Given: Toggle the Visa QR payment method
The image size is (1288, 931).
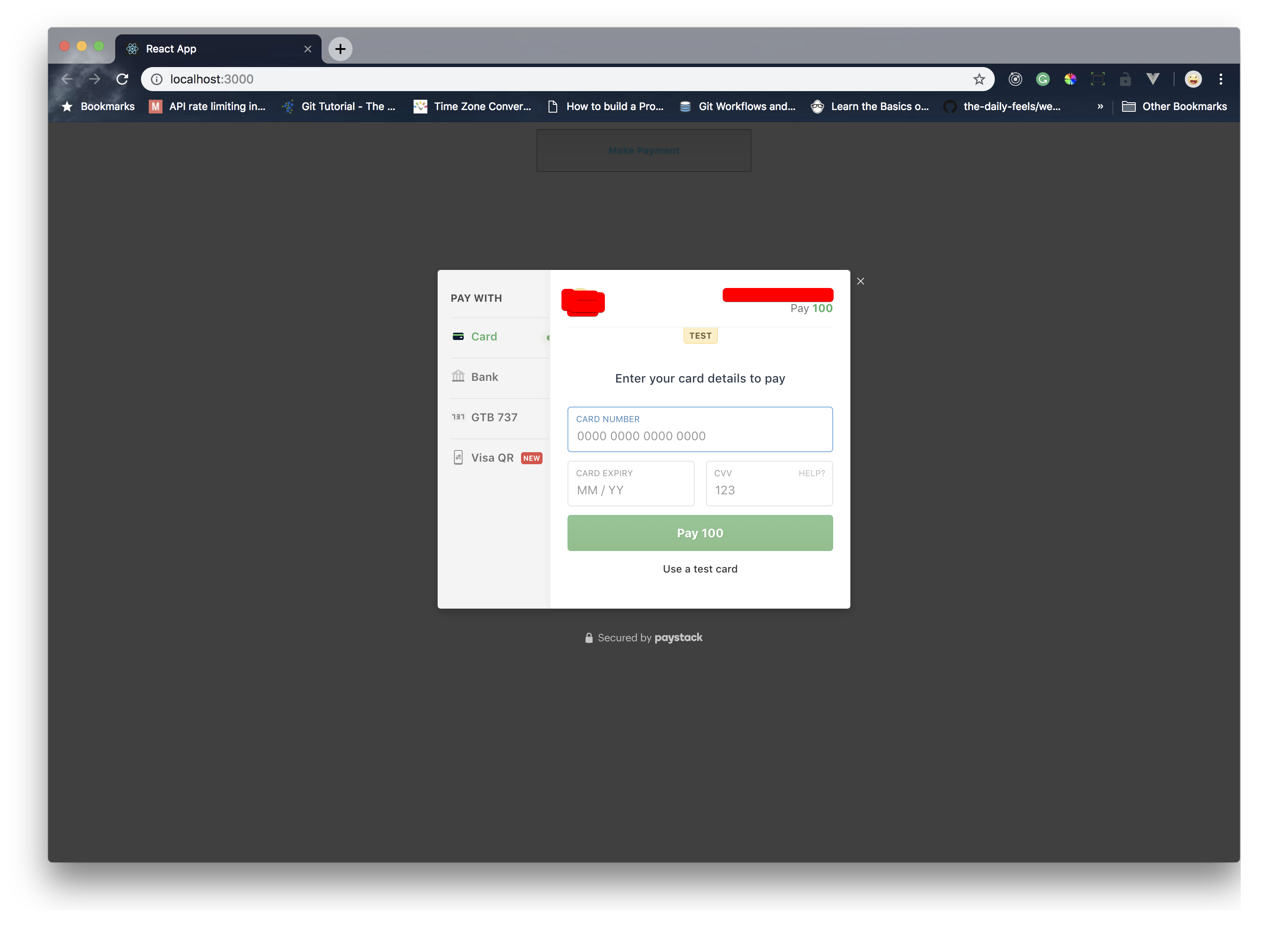Looking at the screenshot, I should pyautogui.click(x=493, y=457).
